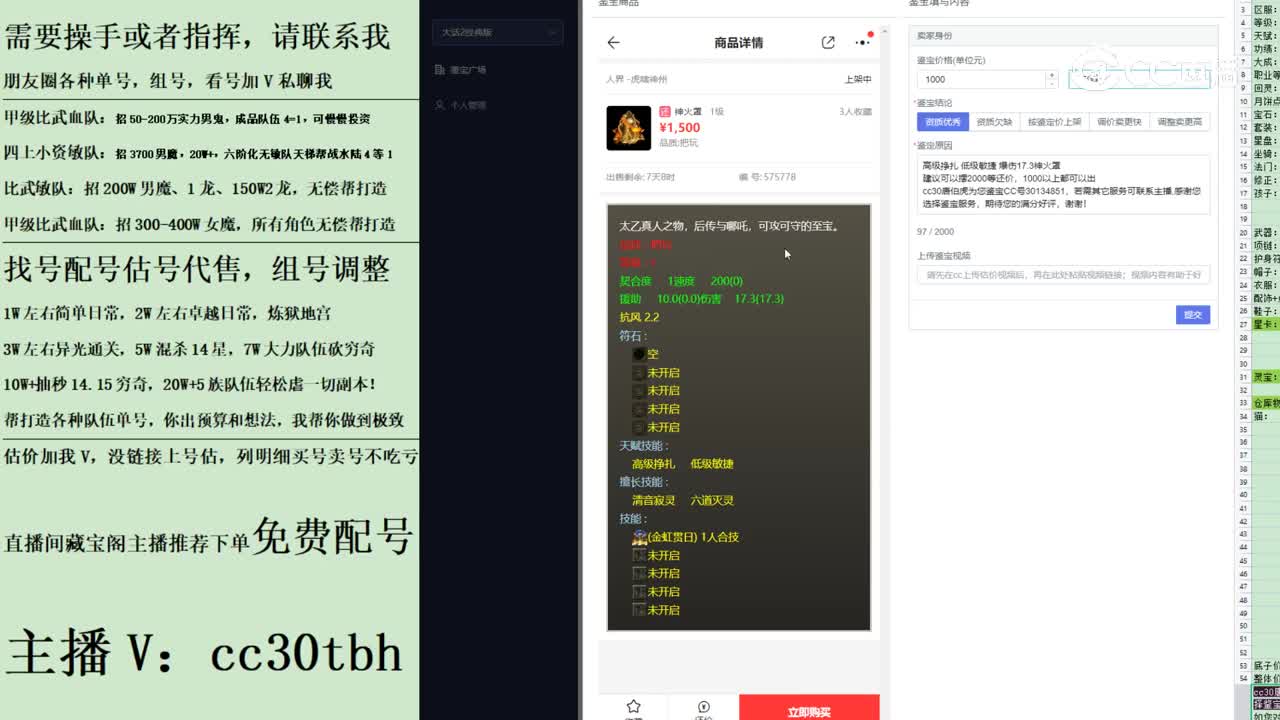
Task: Open the 大话2经典版 game dropdown
Action: (497, 33)
